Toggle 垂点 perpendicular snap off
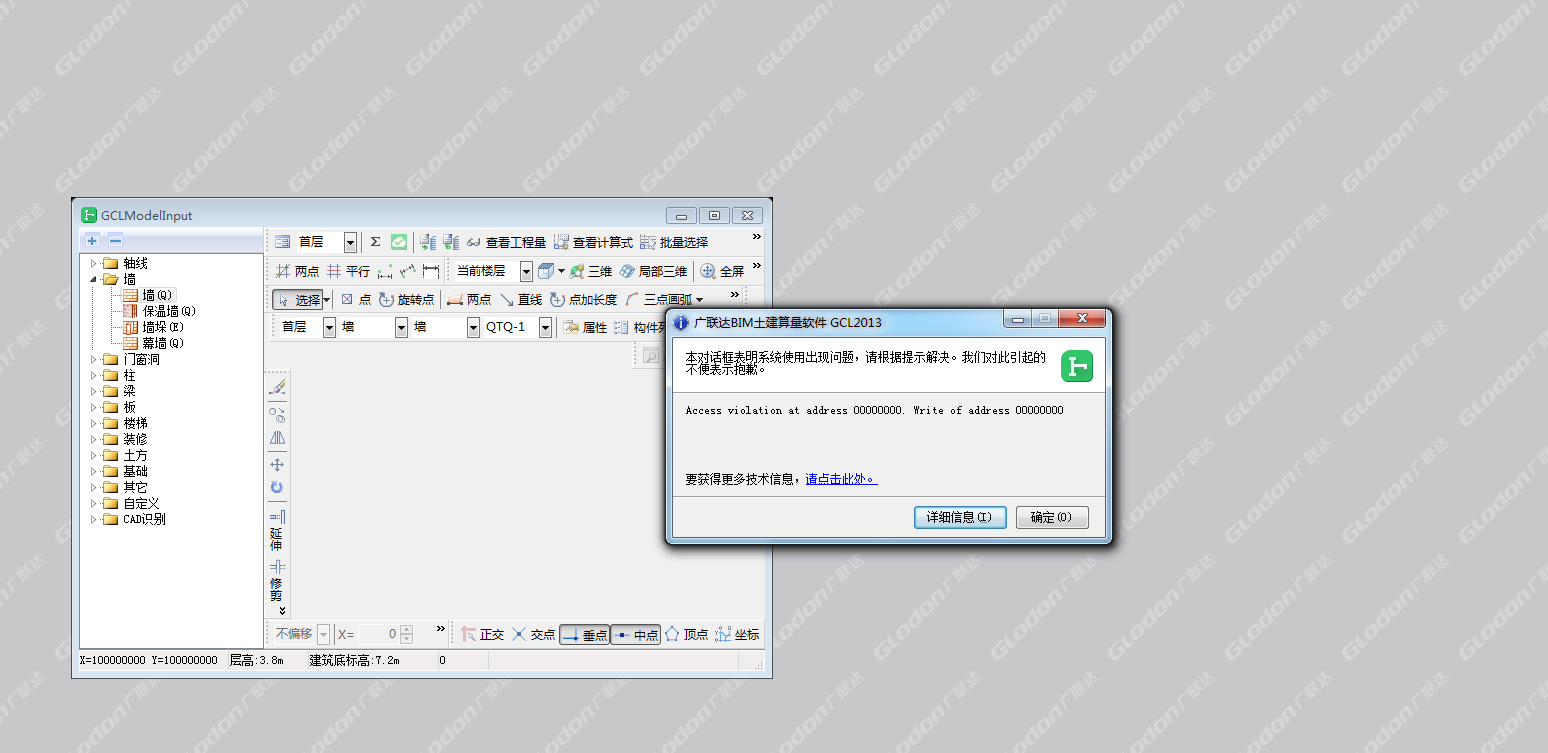Viewport: 1548px width, 753px height. click(585, 634)
